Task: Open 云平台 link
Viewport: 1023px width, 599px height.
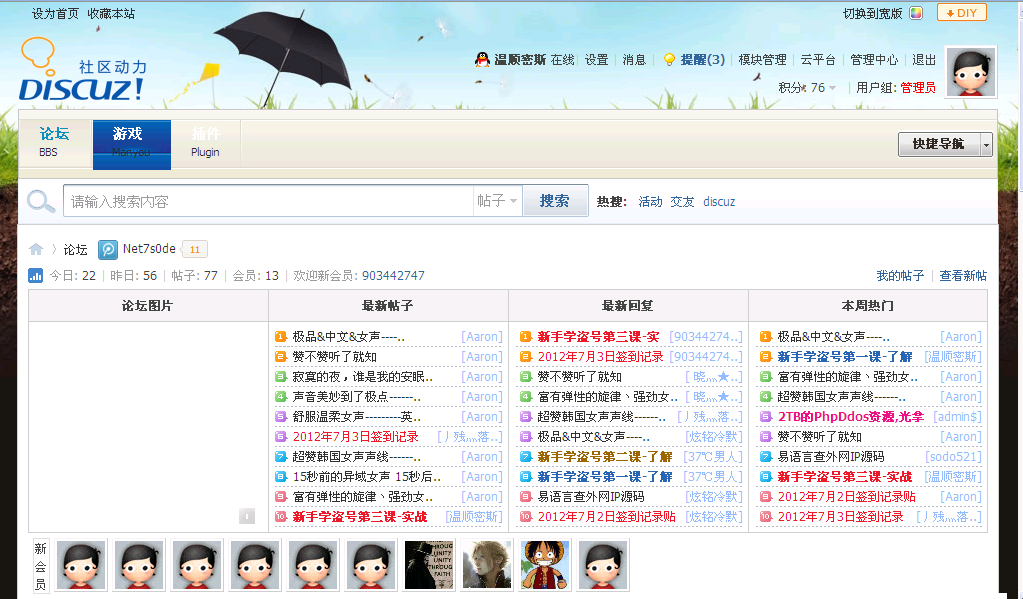Action: tap(818, 60)
